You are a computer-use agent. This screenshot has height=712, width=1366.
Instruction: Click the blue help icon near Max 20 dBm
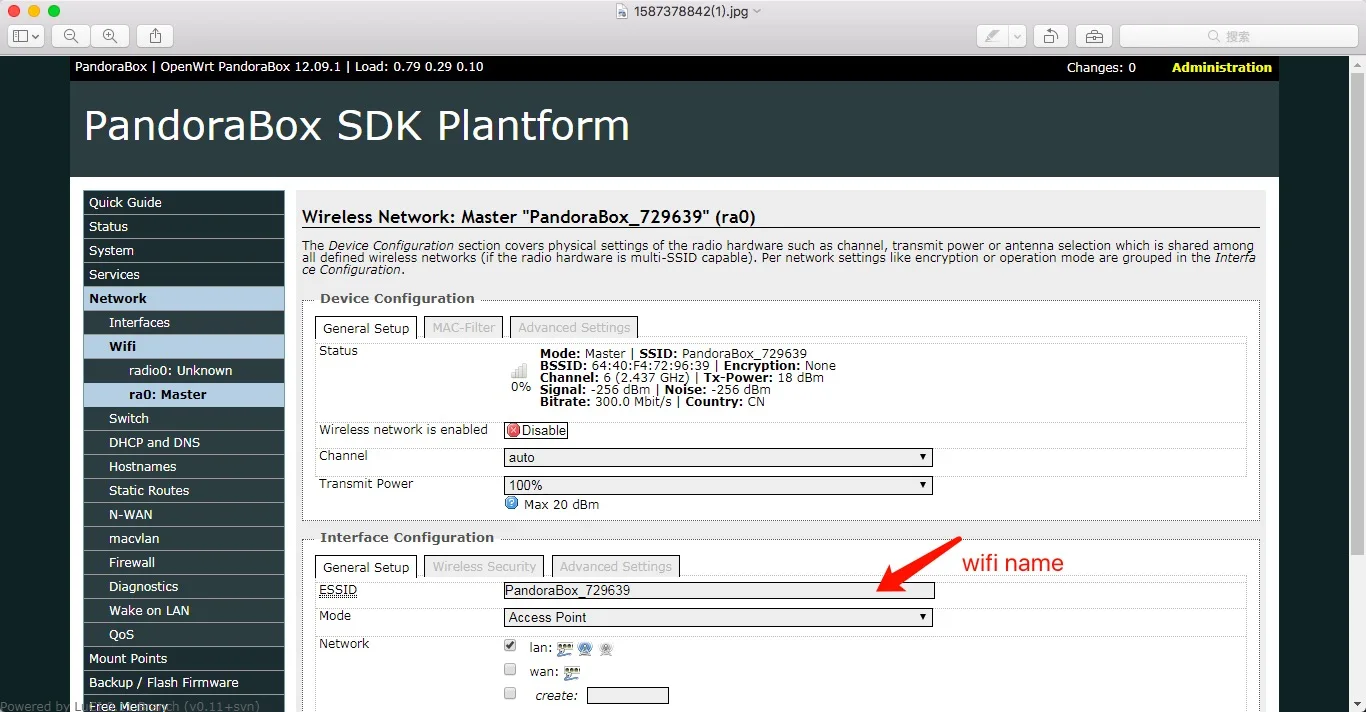click(512, 503)
